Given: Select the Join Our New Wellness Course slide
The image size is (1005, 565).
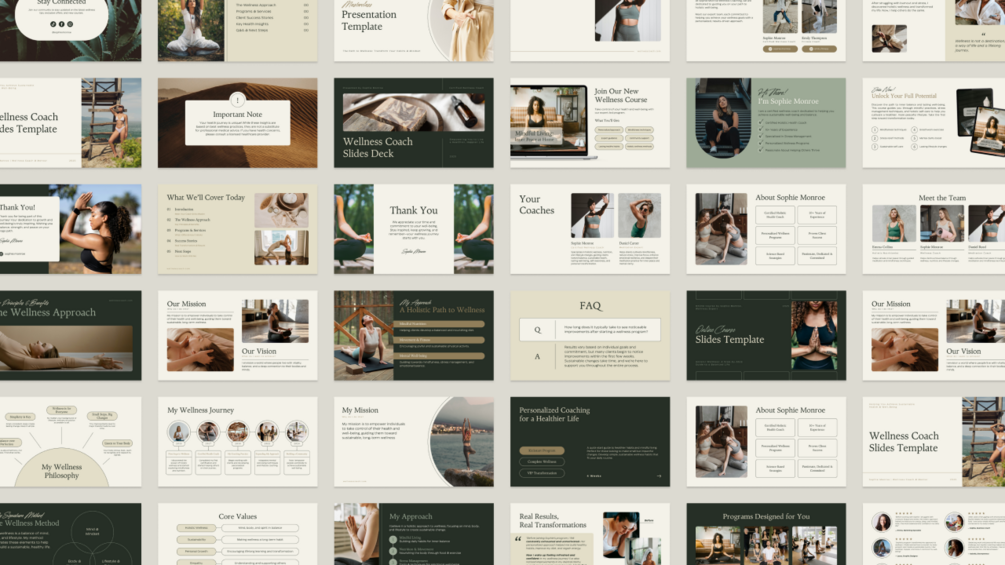Looking at the screenshot, I should point(590,123).
